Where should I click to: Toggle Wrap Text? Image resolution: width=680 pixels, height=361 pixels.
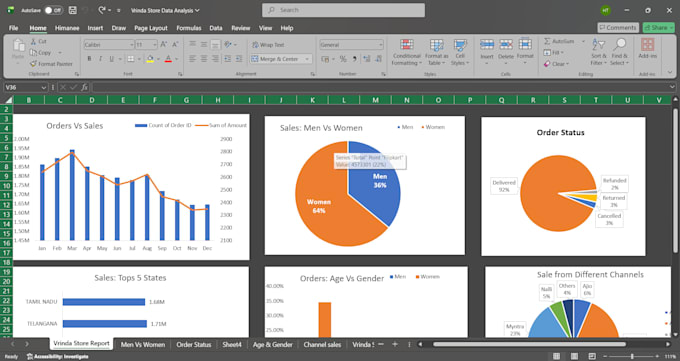pyautogui.click(x=268, y=45)
